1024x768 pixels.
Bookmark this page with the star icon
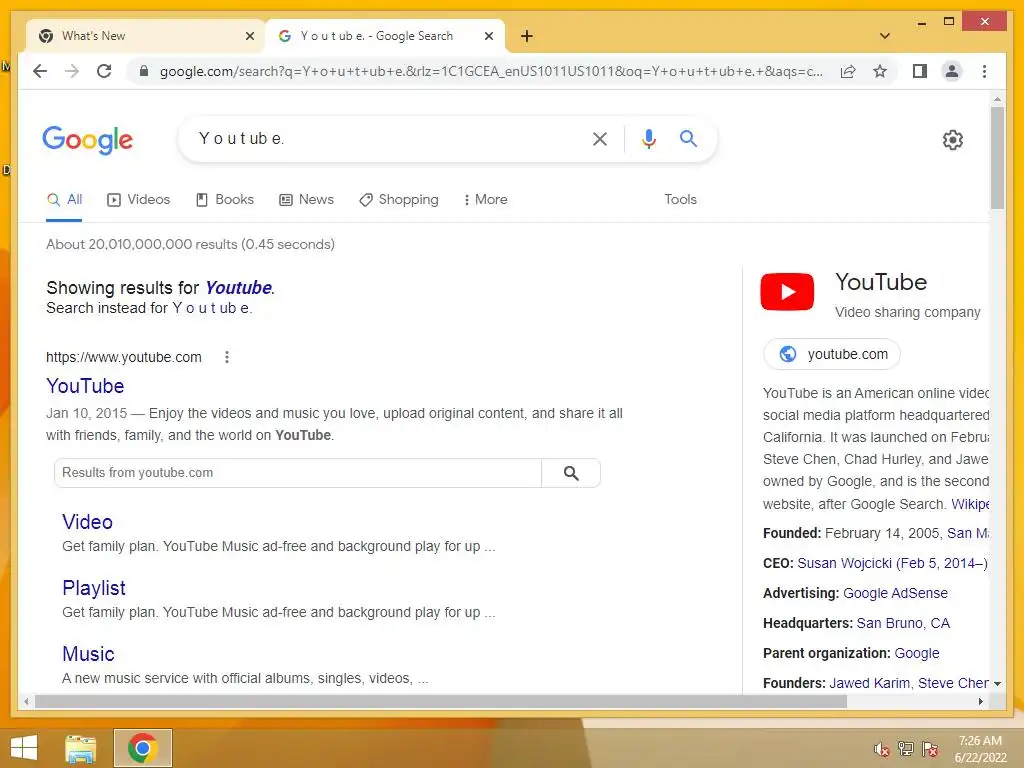point(880,71)
